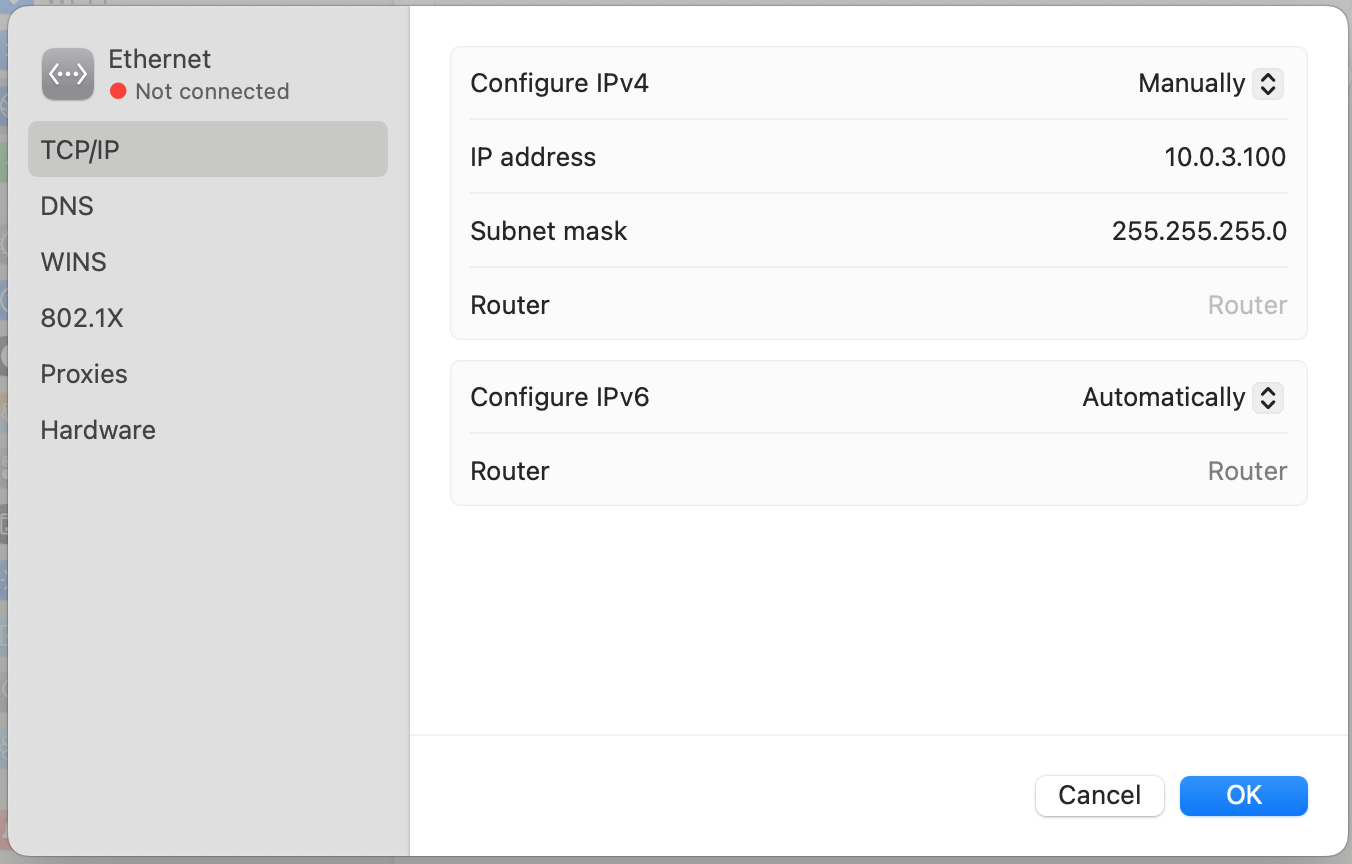This screenshot has width=1352, height=864.
Task: Click the Automatically dropdown stepper arrows
Action: click(1267, 397)
